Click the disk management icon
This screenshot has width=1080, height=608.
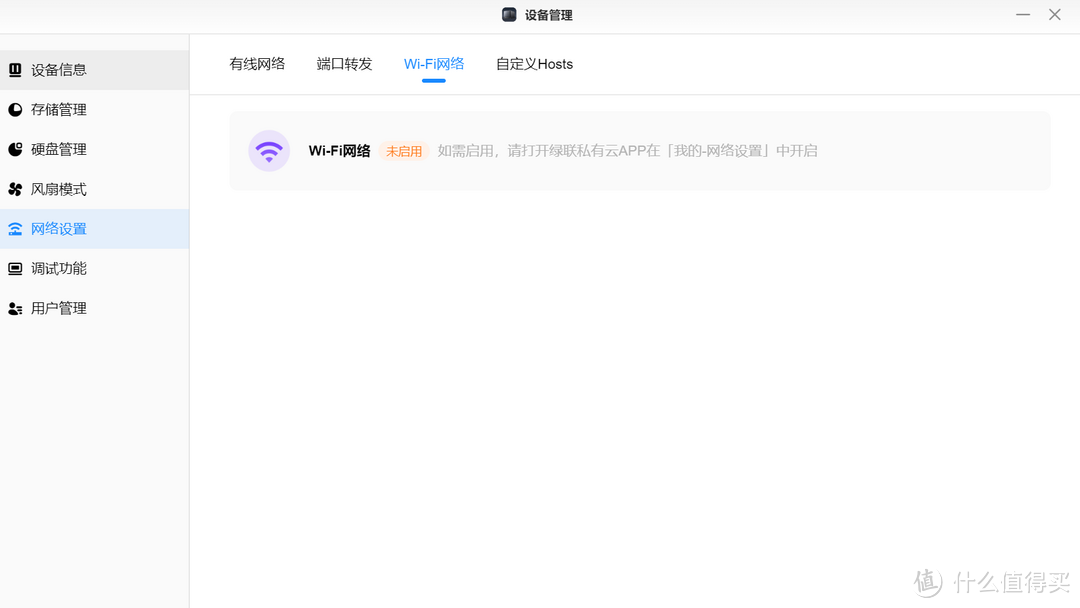pos(15,149)
